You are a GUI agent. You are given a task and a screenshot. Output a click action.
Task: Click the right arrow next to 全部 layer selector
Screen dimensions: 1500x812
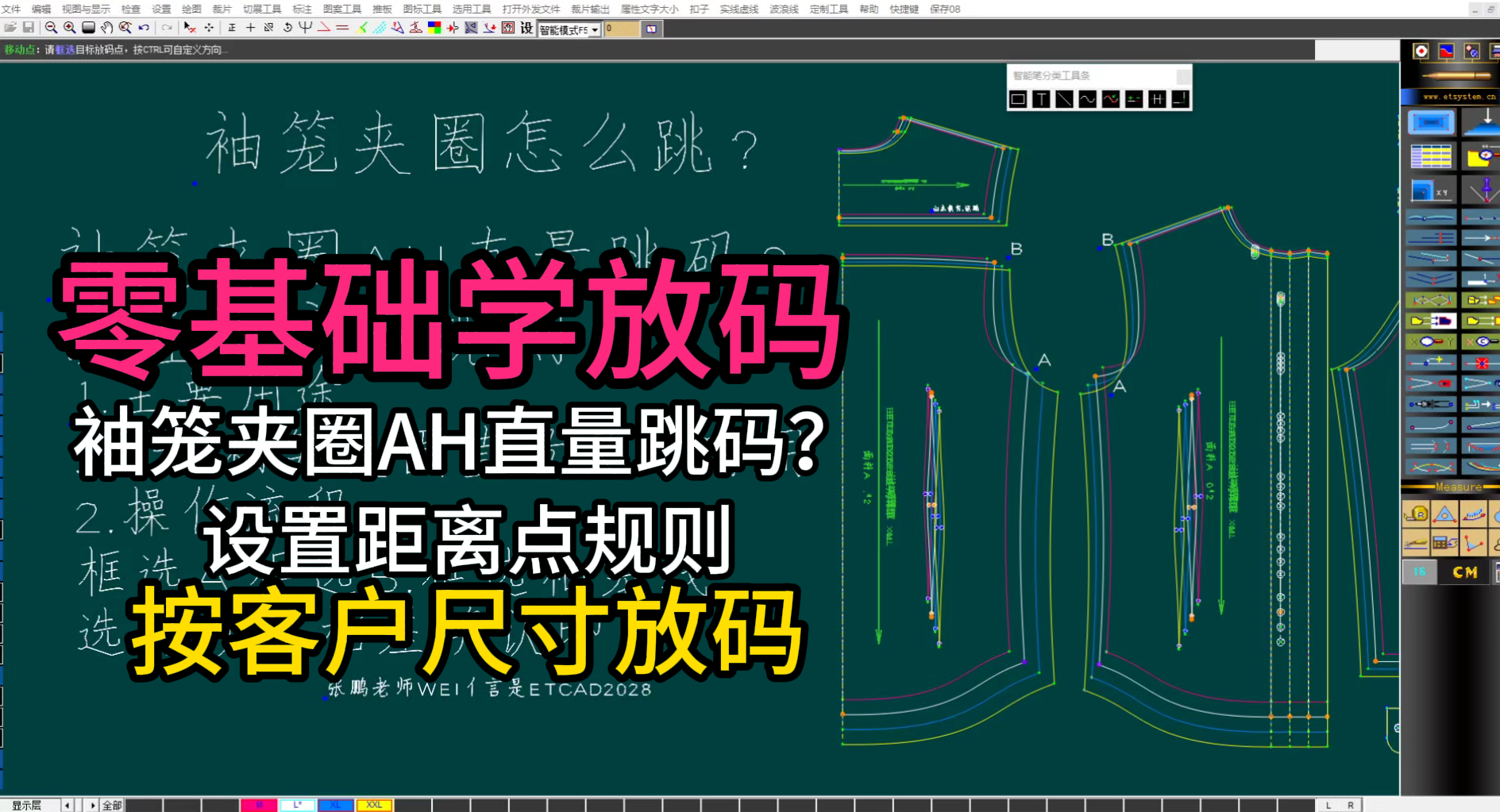[92, 805]
